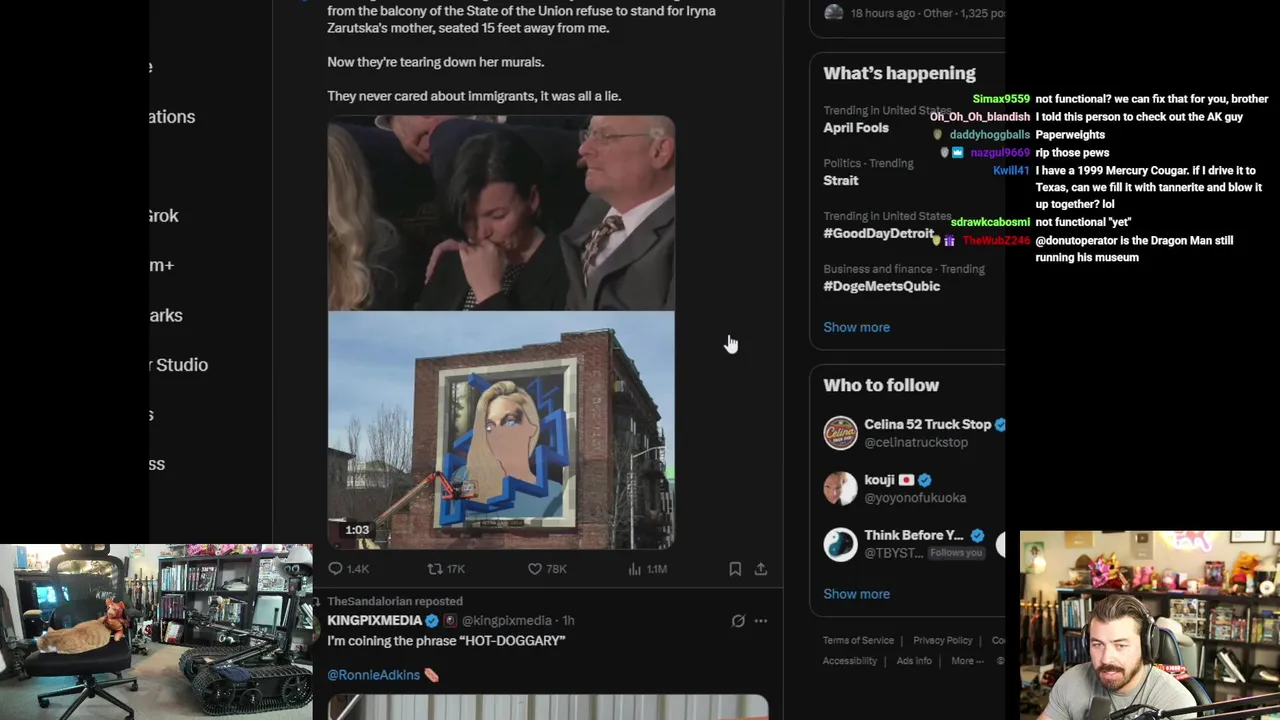The image size is (1280, 720).
Task: Open Accessibility footer link
Action: click(850, 661)
